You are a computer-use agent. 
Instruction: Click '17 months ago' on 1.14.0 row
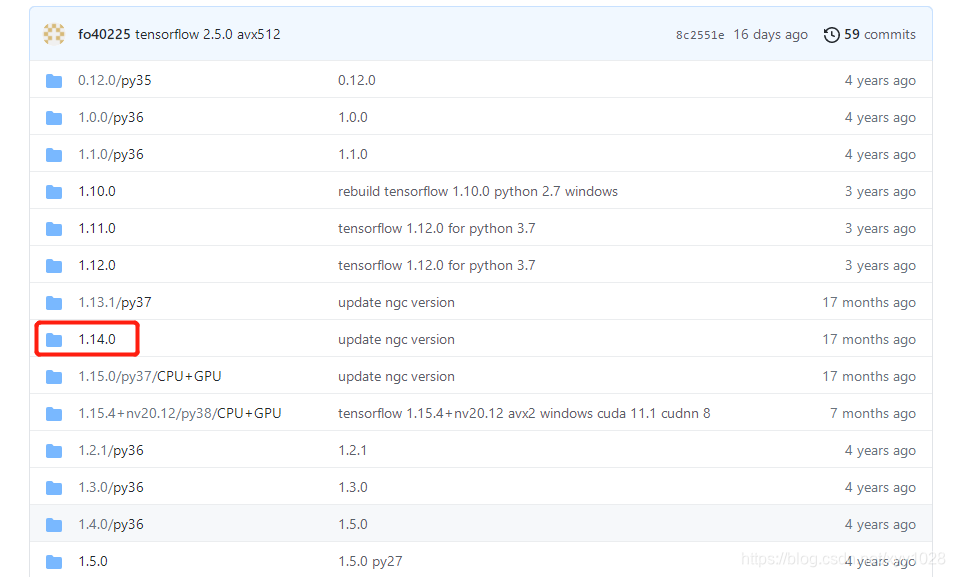click(x=869, y=340)
